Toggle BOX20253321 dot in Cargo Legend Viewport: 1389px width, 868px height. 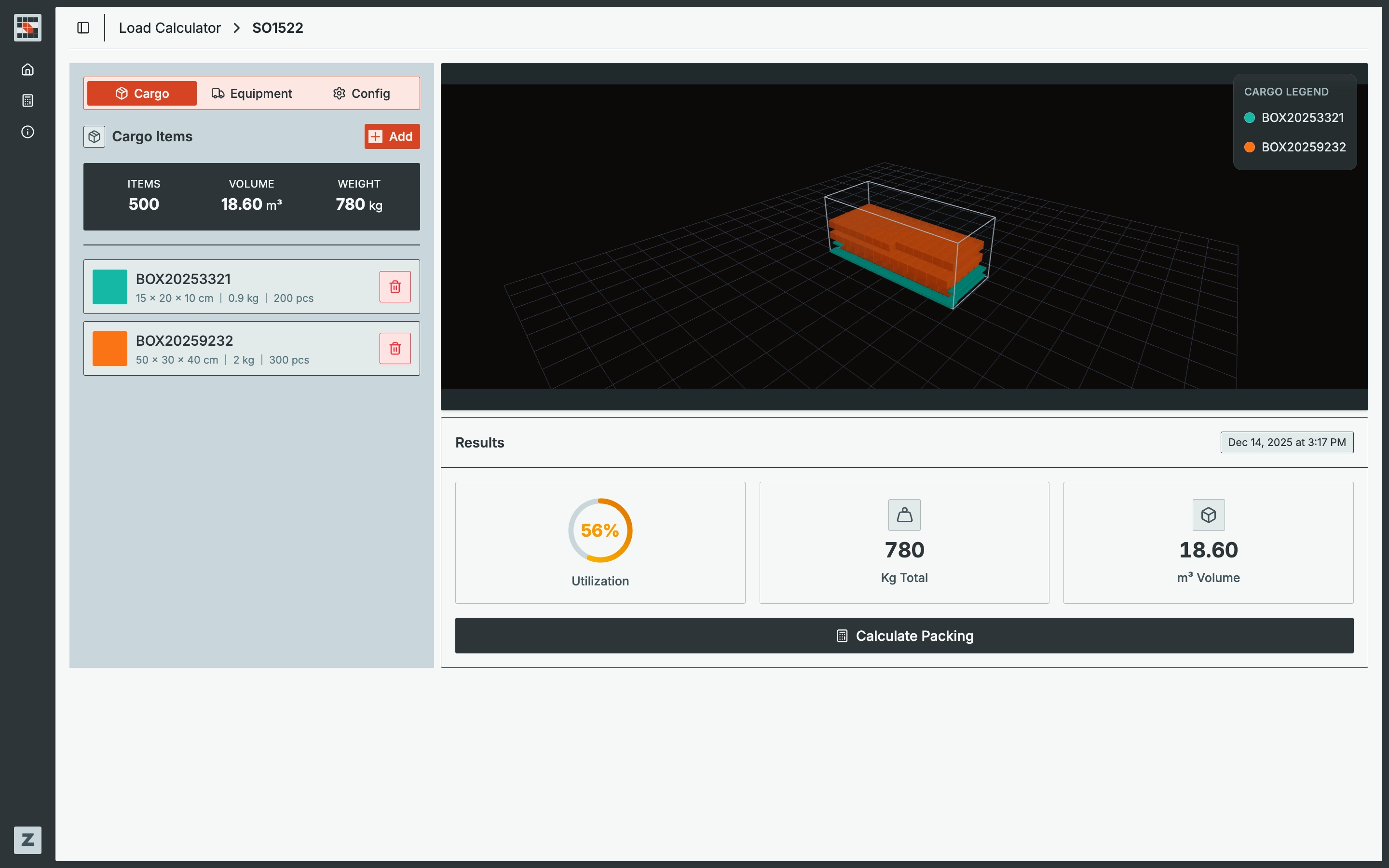tap(1250, 117)
